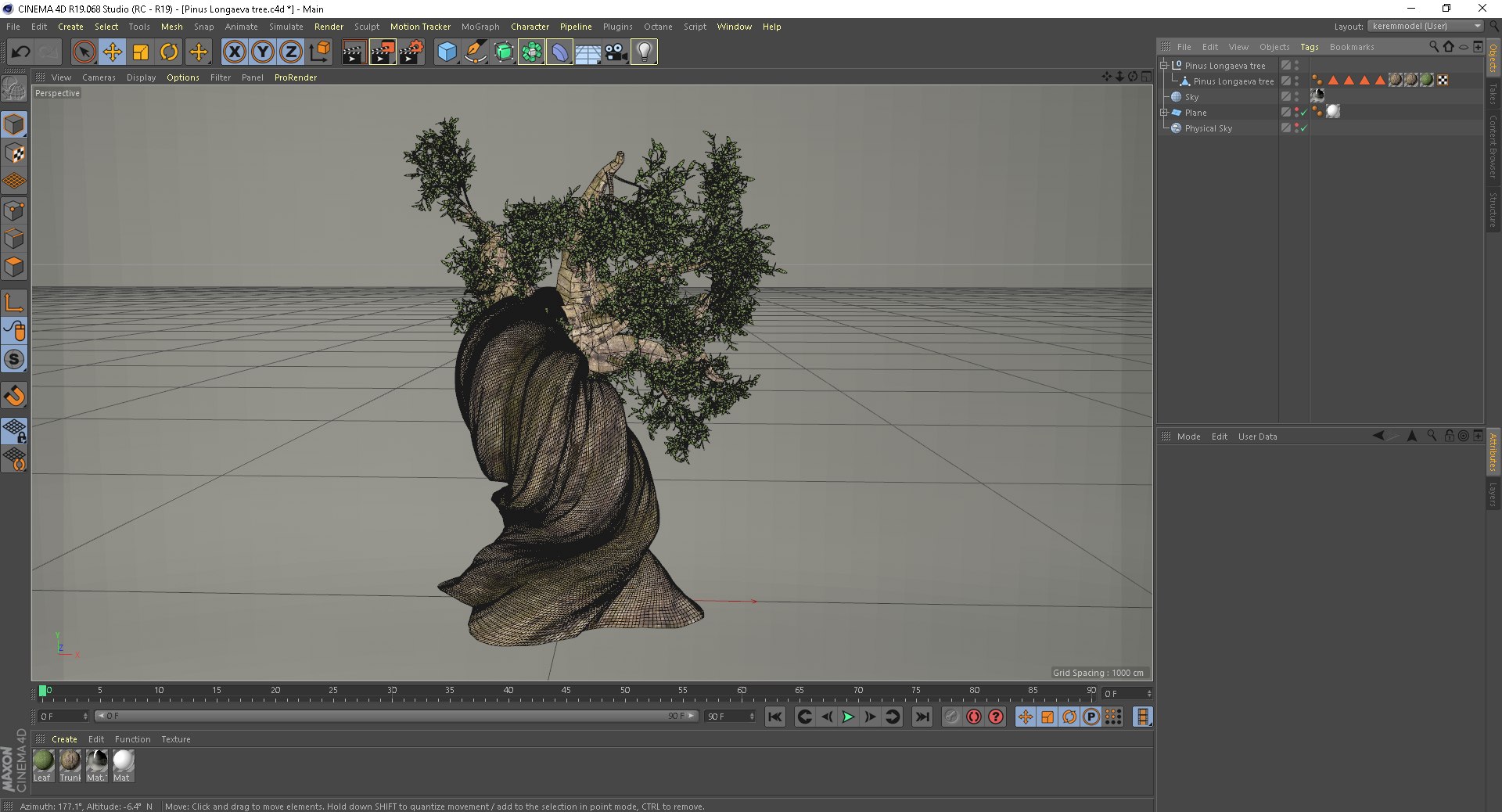Image resolution: width=1502 pixels, height=812 pixels.
Task: Click the Floor environment icon
Action: (588, 52)
